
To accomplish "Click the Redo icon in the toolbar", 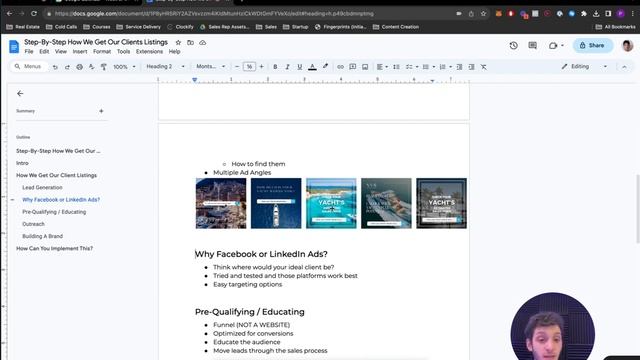I will pyautogui.click(x=67, y=67).
